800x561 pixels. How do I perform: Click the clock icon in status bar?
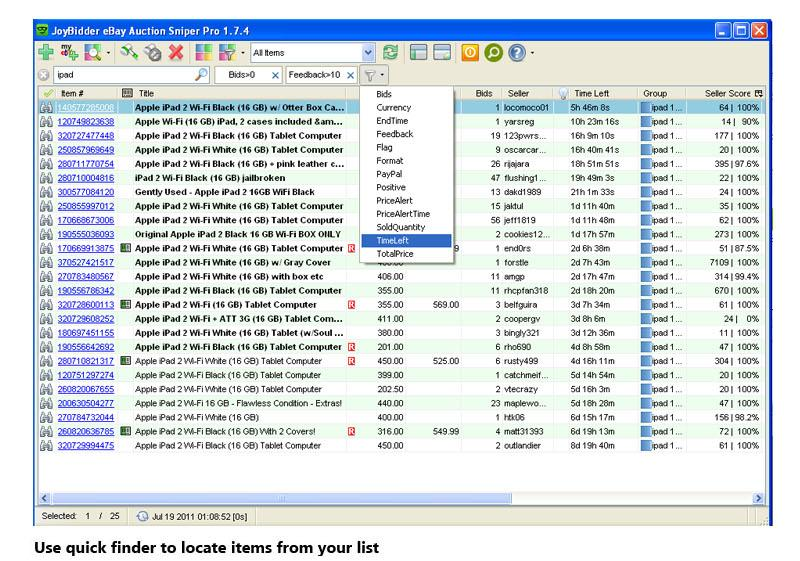(x=142, y=516)
